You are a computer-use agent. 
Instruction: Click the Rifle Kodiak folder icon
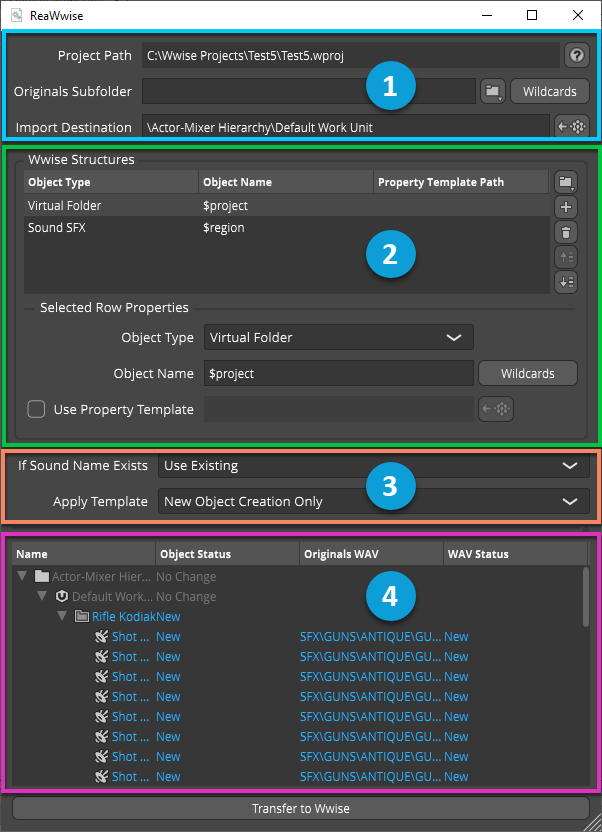tap(83, 617)
